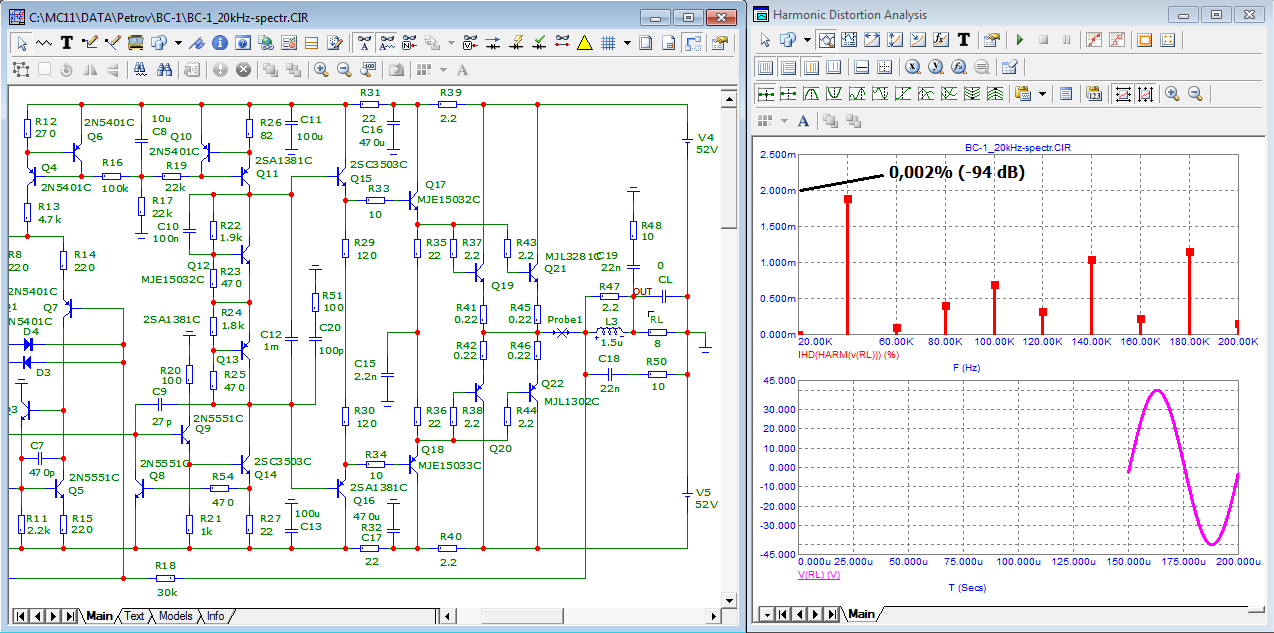Screen dimensions: 1274x633
Task: Click the yellow warning triangle toolbar icon
Action: tap(584, 43)
